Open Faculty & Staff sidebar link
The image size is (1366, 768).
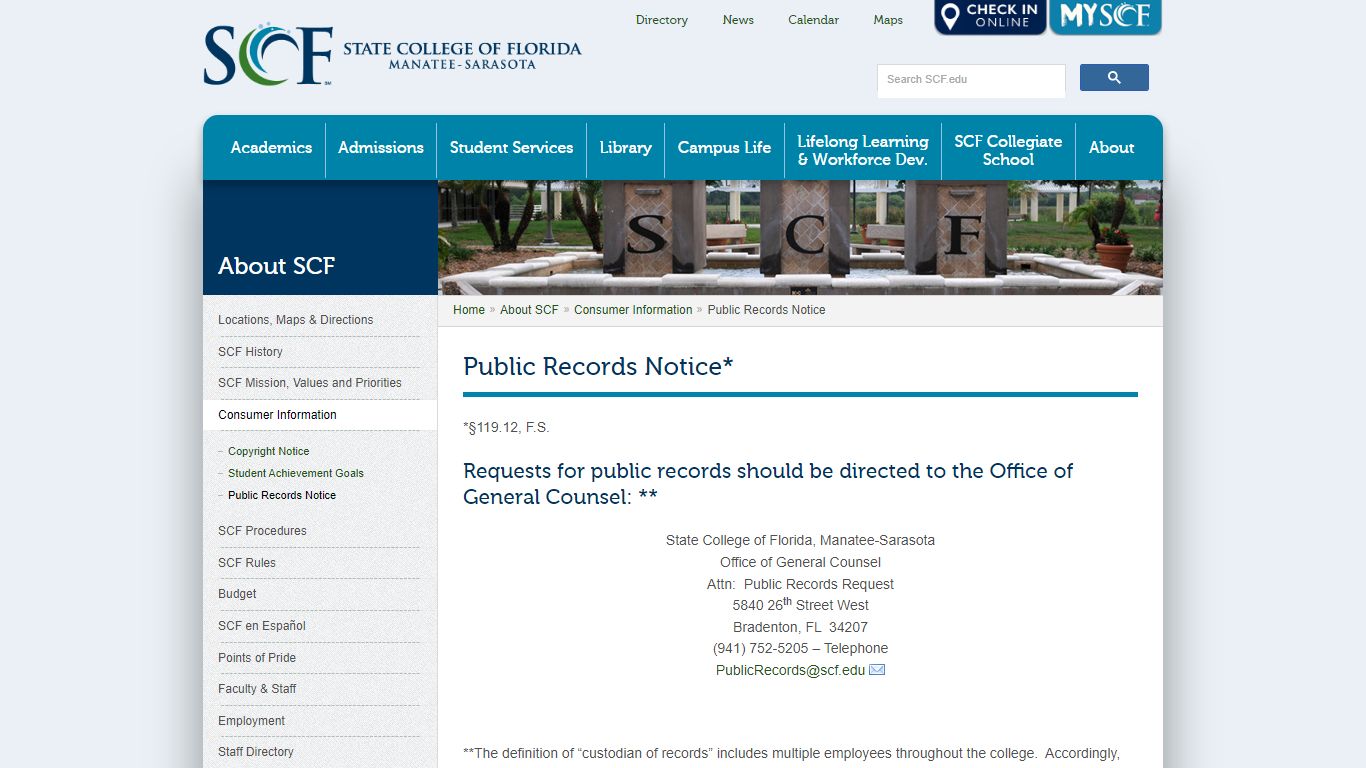pyautogui.click(x=257, y=689)
